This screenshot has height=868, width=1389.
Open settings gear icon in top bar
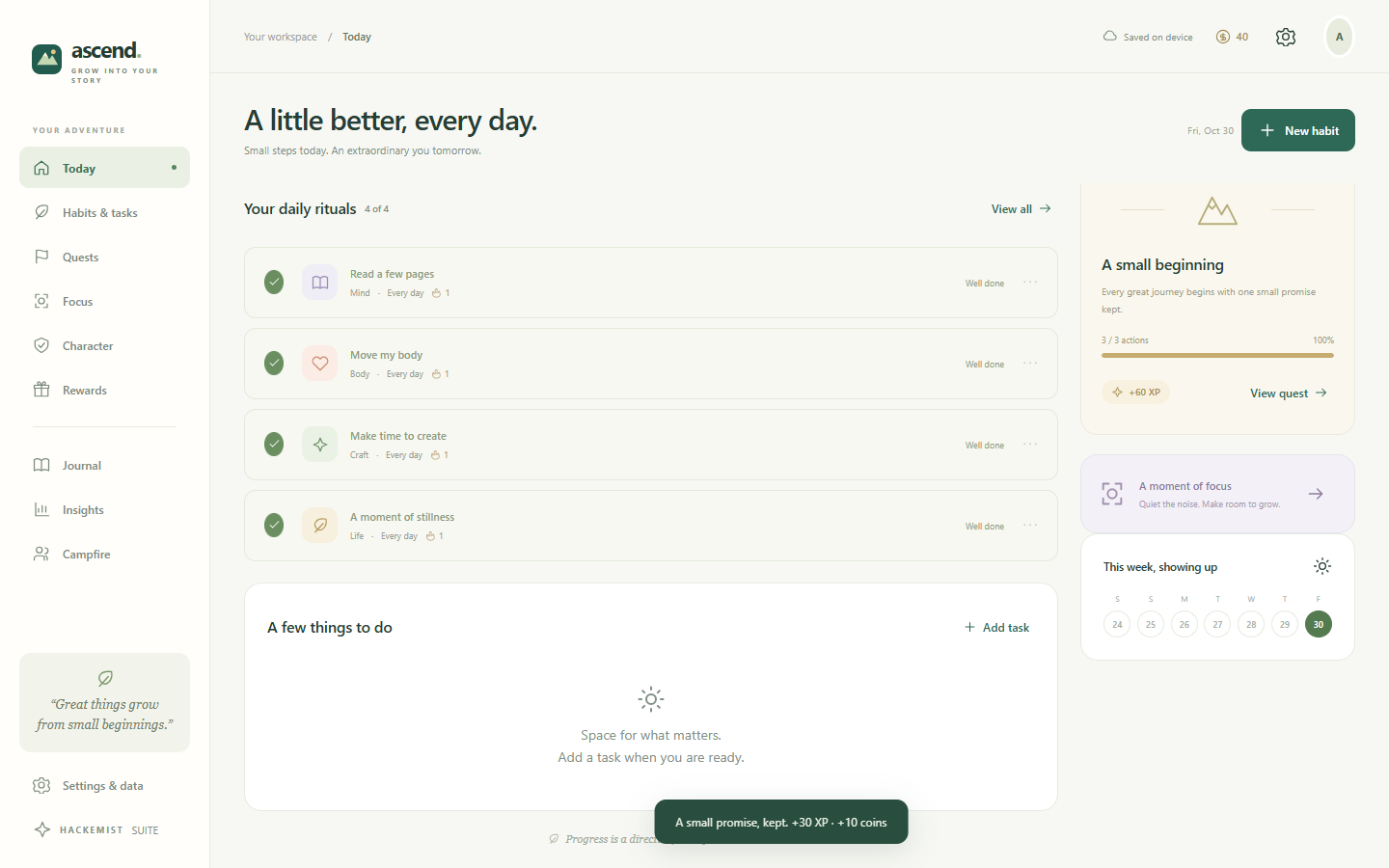[x=1286, y=37]
